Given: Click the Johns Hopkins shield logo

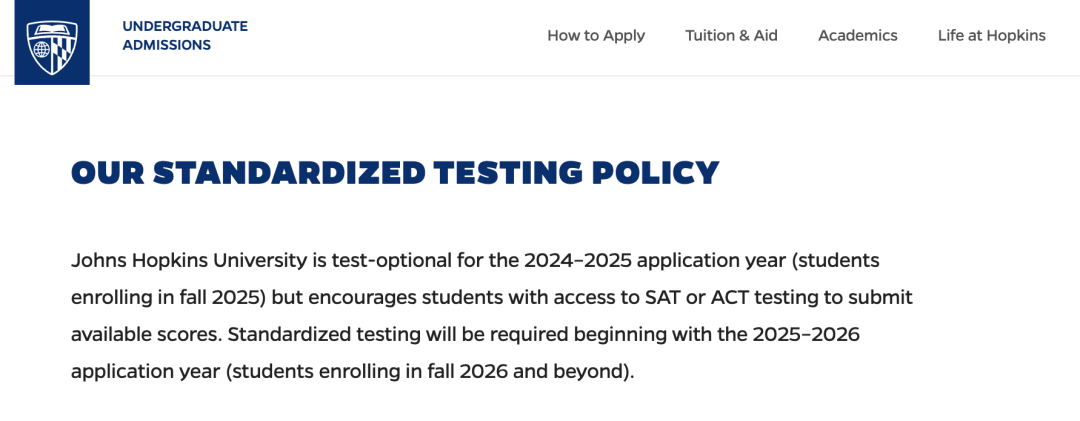Looking at the screenshot, I should pos(52,42).
